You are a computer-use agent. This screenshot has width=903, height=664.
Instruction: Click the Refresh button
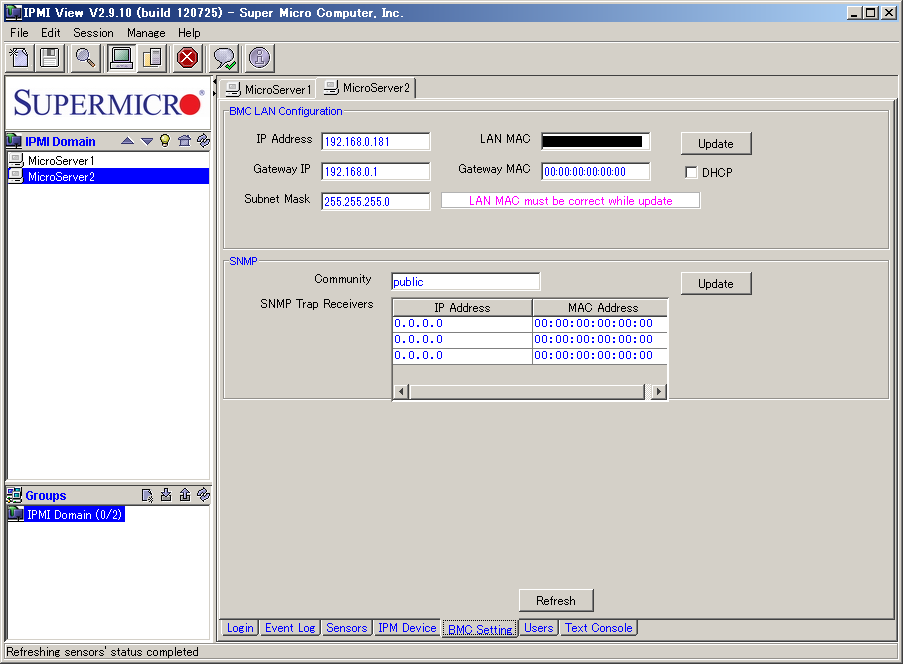pyautogui.click(x=556, y=601)
